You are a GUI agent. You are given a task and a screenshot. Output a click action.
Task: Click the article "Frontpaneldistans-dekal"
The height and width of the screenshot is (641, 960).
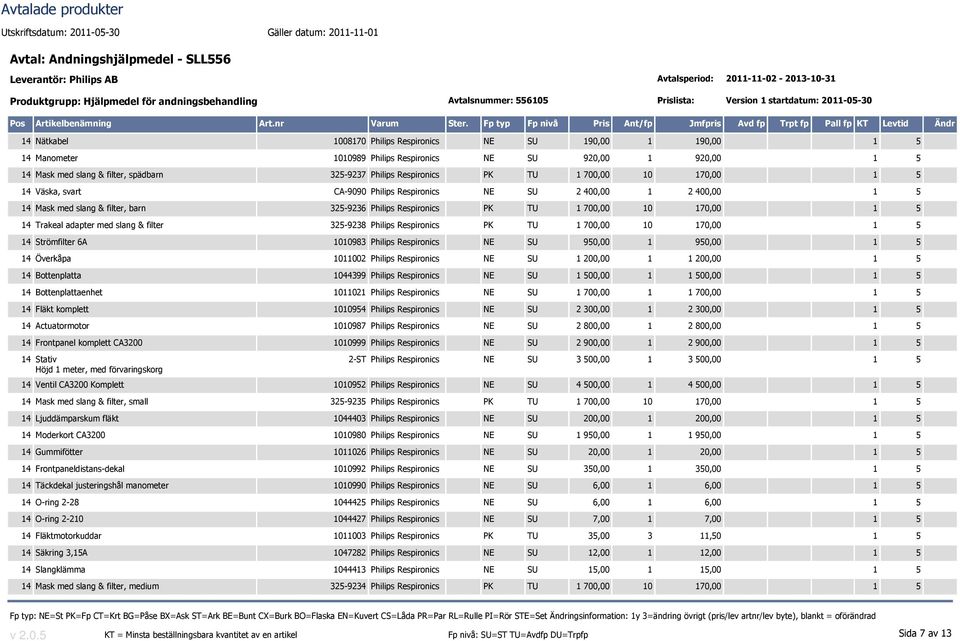click(x=80, y=469)
